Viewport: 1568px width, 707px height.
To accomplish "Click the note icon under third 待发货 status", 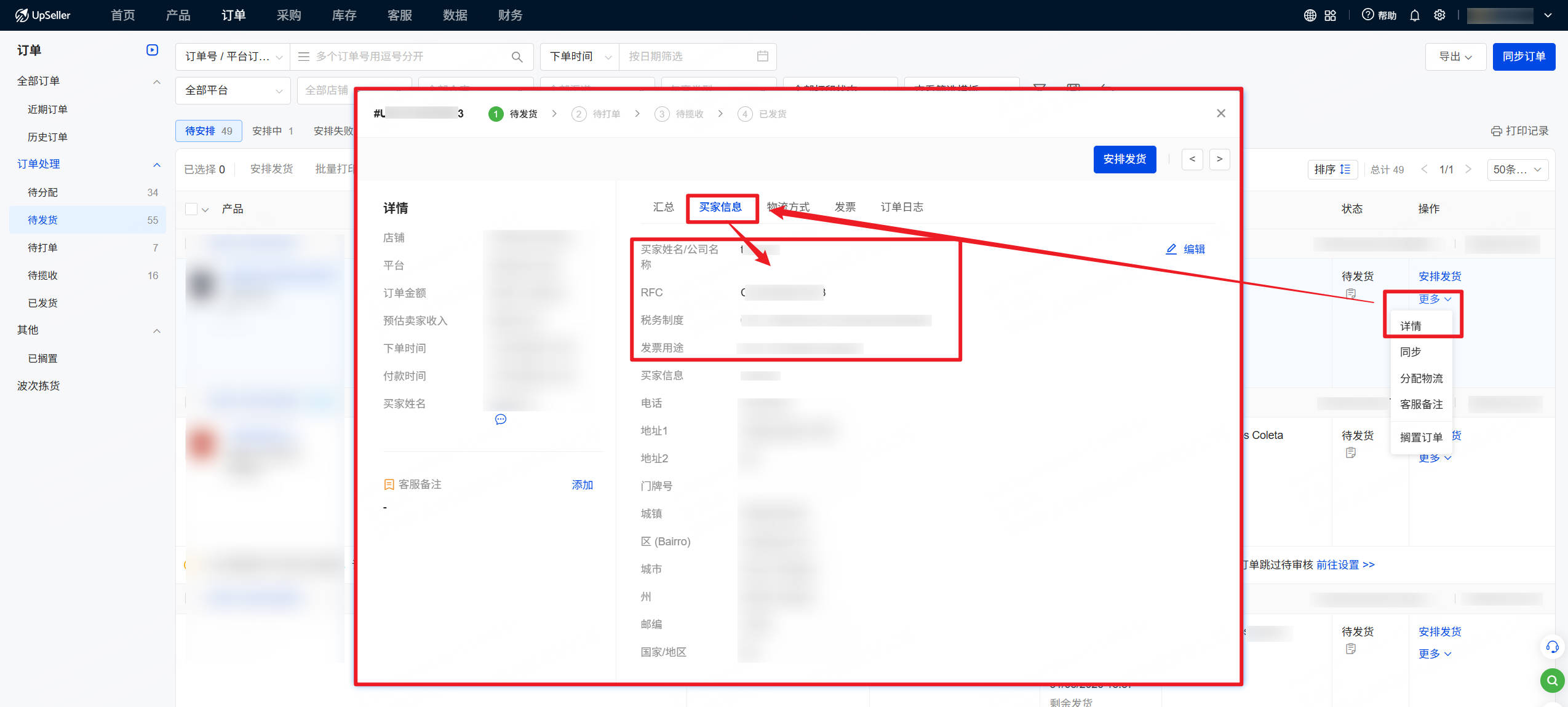I will (x=1351, y=649).
